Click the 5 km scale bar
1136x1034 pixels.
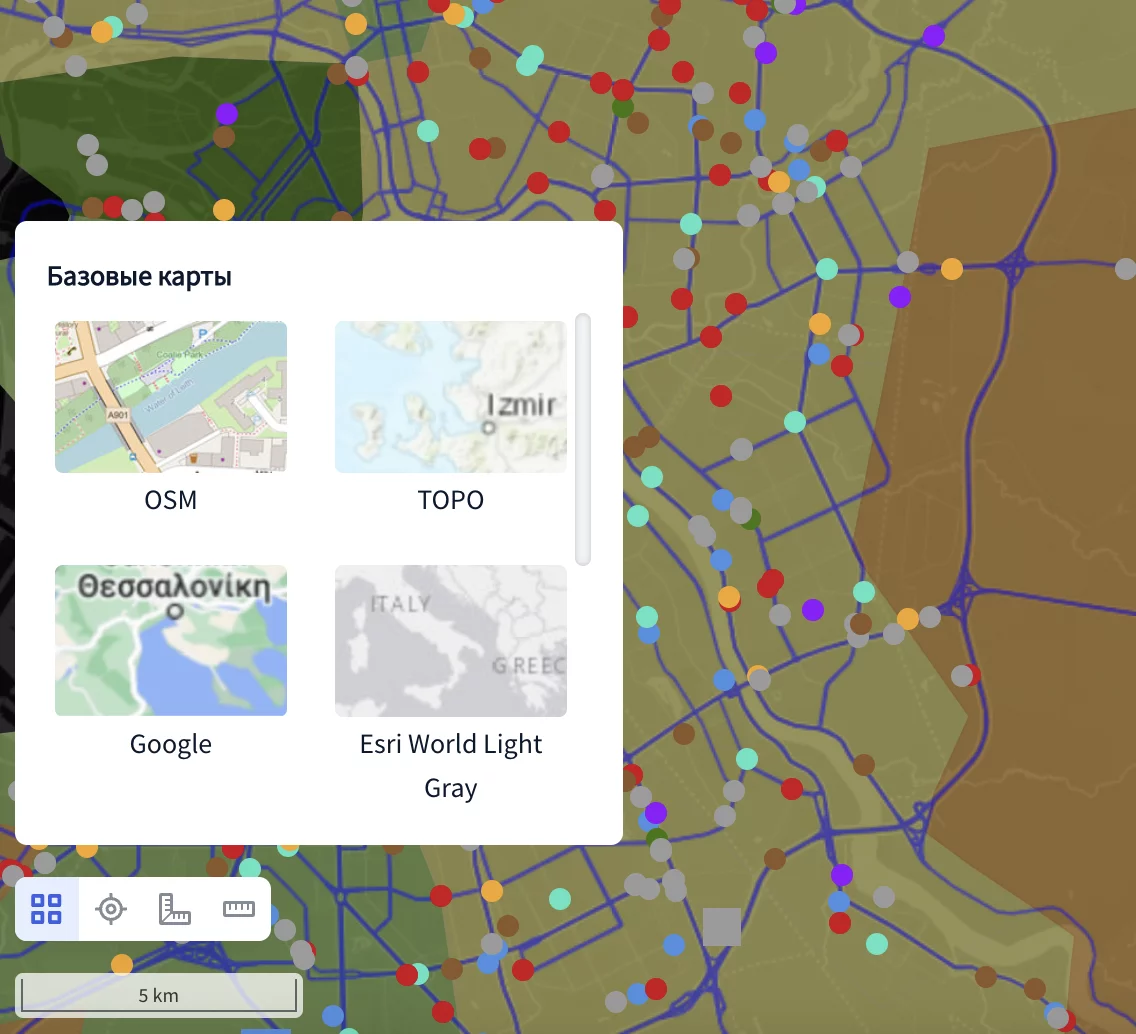coord(159,995)
